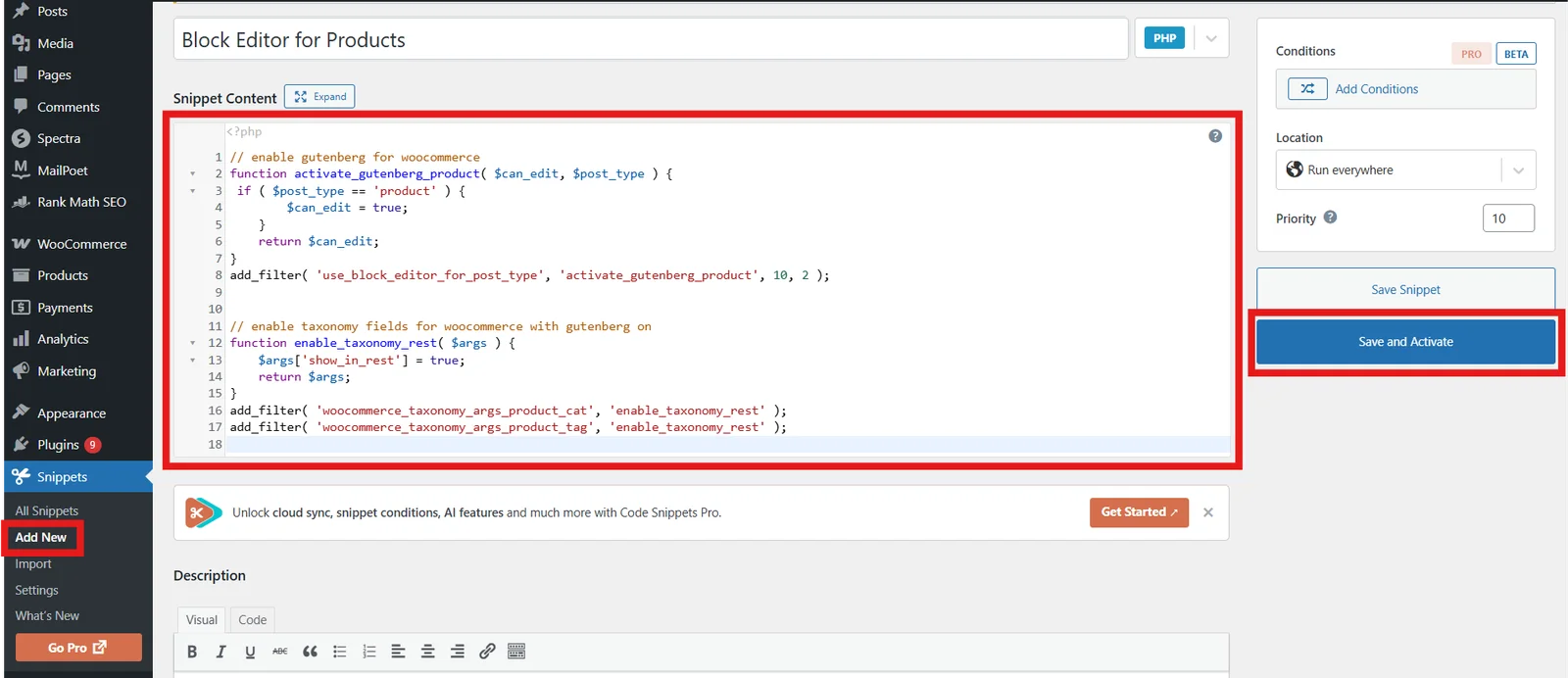Open the code editor help question icon
The height and width of the screenshot is (678, 1568).
click(1215, 136)
